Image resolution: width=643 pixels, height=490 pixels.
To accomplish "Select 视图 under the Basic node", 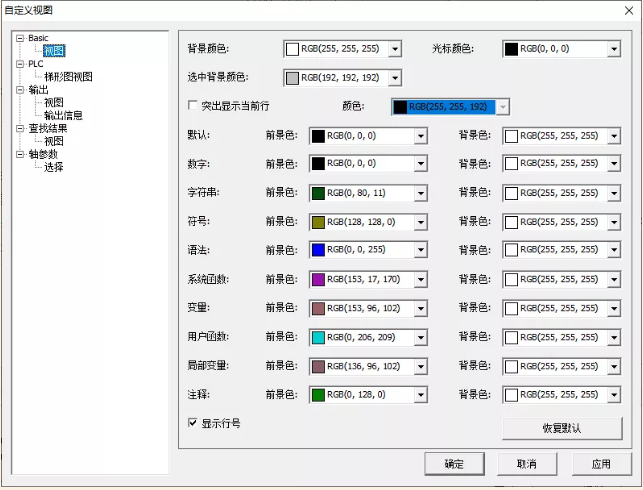I will (54, 51).
